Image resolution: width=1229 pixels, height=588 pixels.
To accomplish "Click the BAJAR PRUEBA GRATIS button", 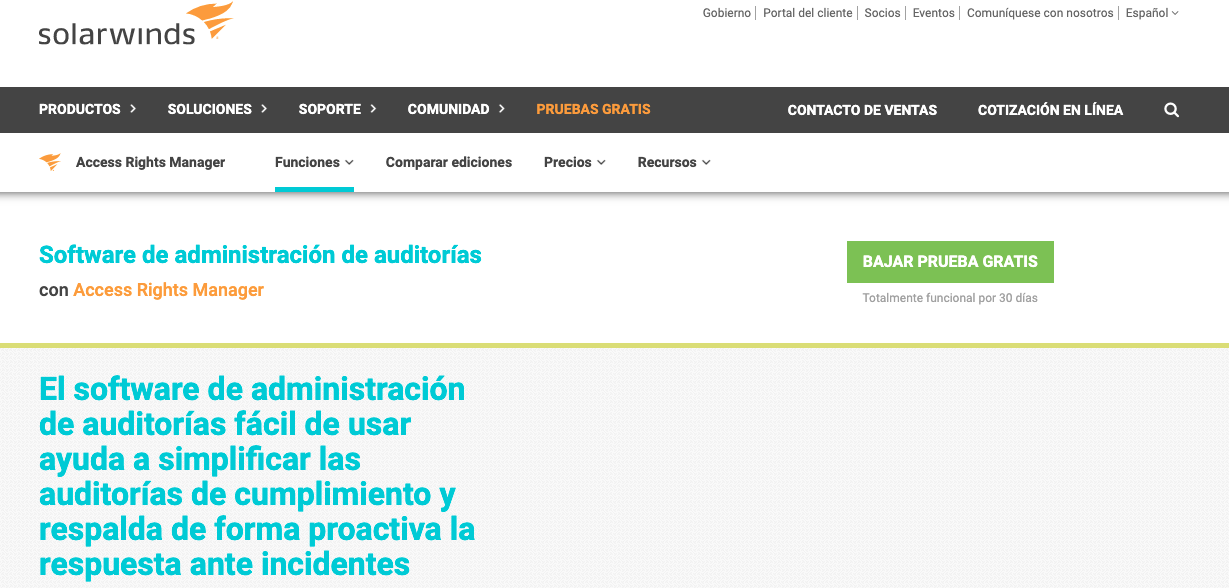I will click(950, 261).
